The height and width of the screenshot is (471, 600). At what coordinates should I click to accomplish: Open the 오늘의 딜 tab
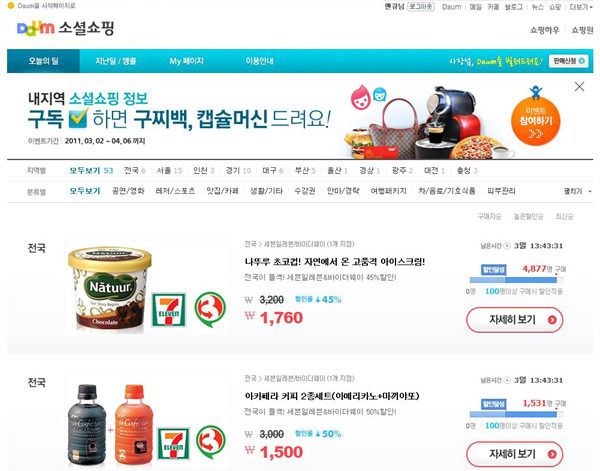(44, 61)
